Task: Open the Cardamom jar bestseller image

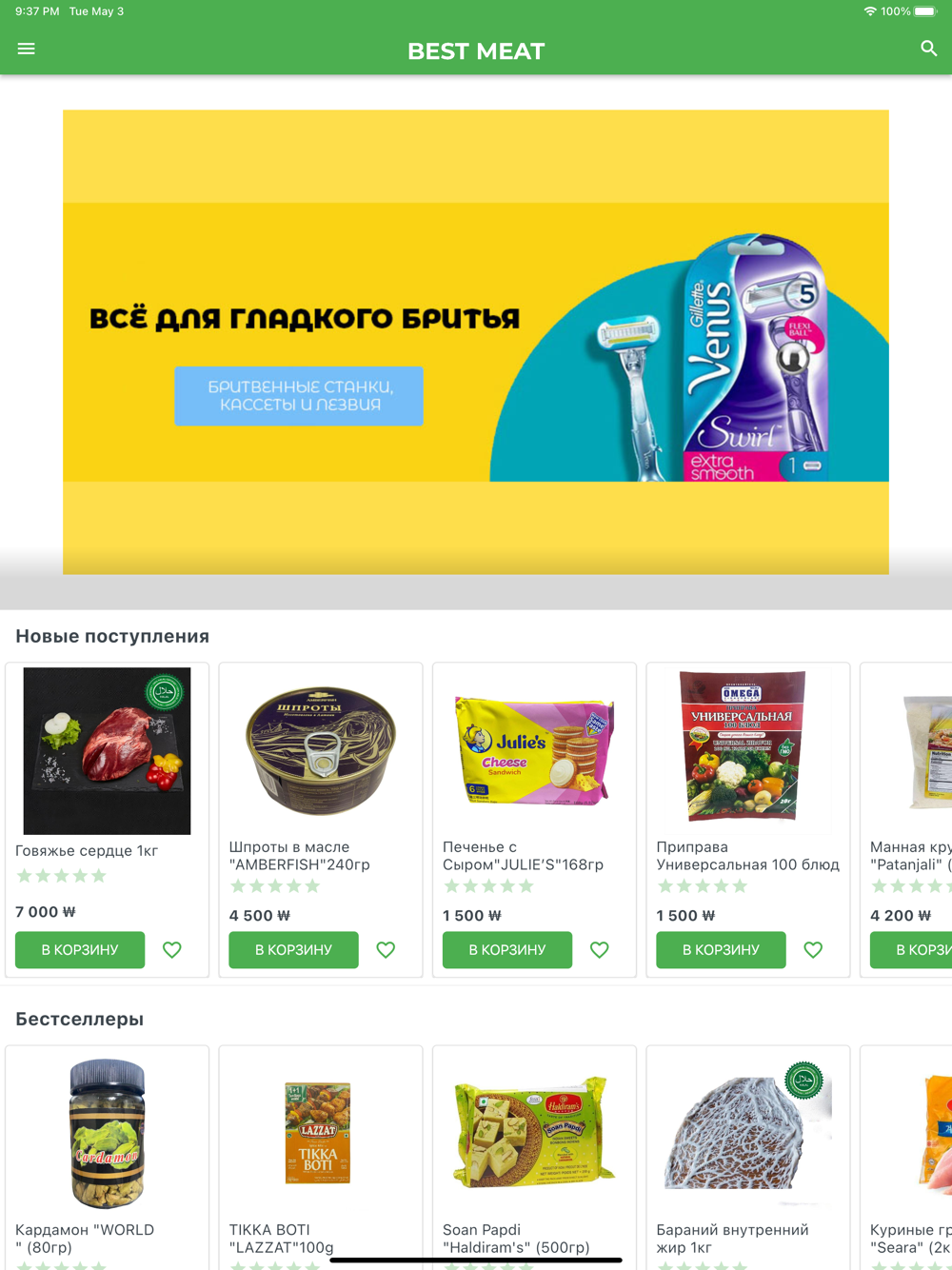Action: (107, 1133)
